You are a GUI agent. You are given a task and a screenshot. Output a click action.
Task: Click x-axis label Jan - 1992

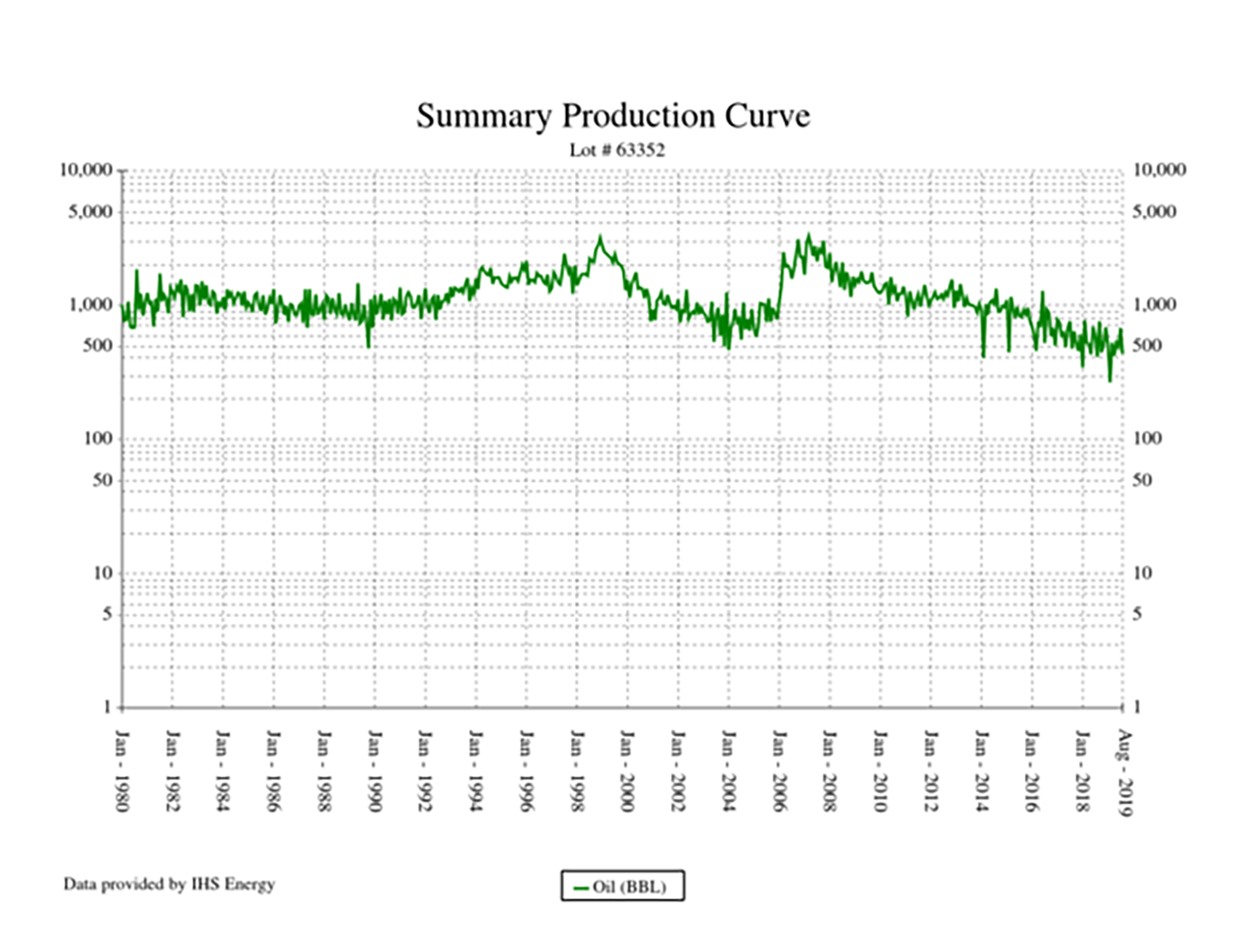[x=424, y=770]
